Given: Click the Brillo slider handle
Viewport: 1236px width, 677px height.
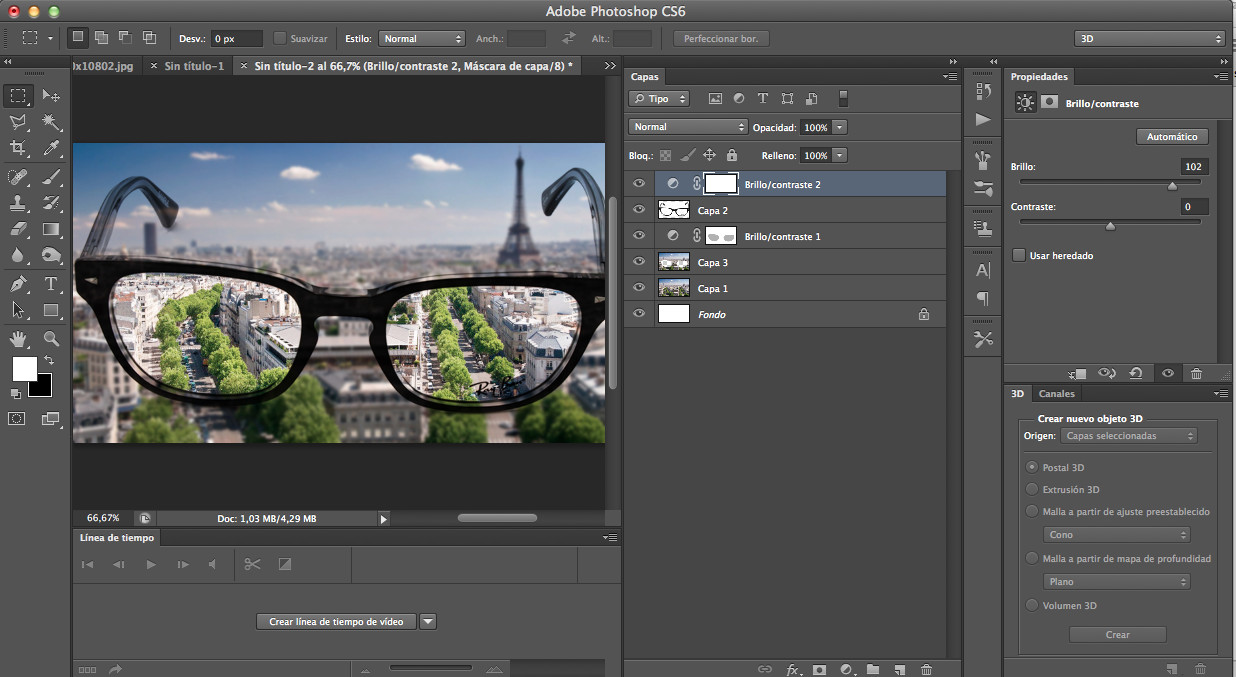Looking at the screenshot, I should [x=1172, y=186].
